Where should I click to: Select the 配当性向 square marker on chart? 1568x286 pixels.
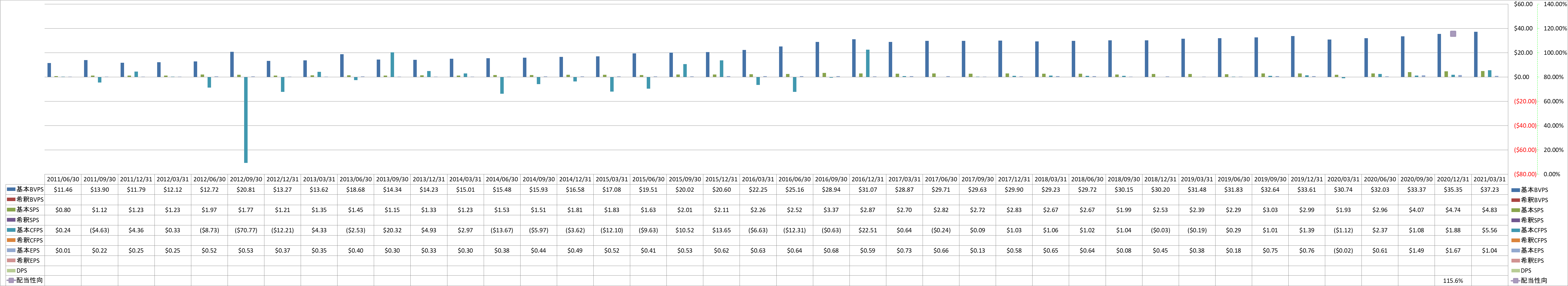tap(1453, 34)
